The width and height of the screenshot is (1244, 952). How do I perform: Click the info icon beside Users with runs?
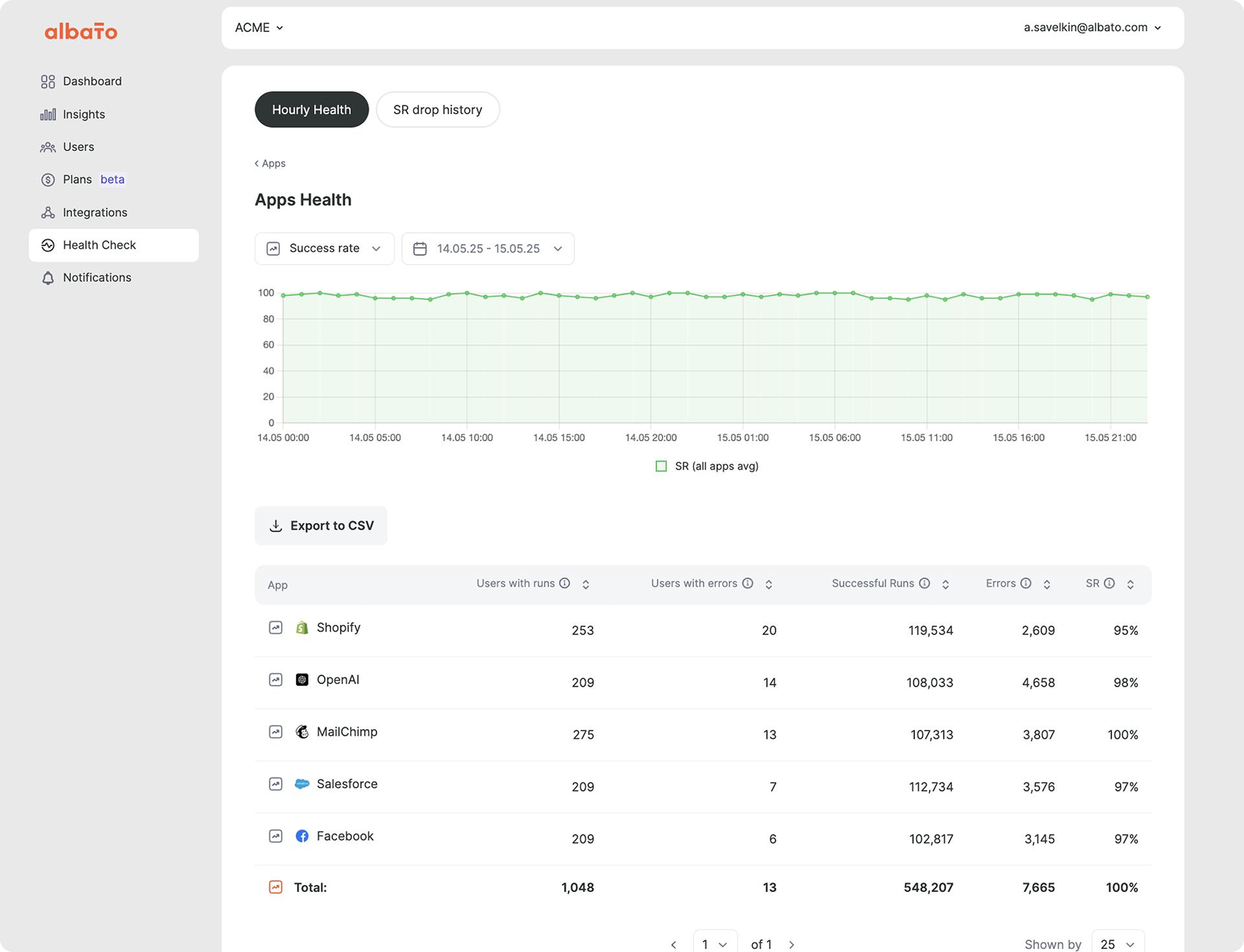coord(565,583)
